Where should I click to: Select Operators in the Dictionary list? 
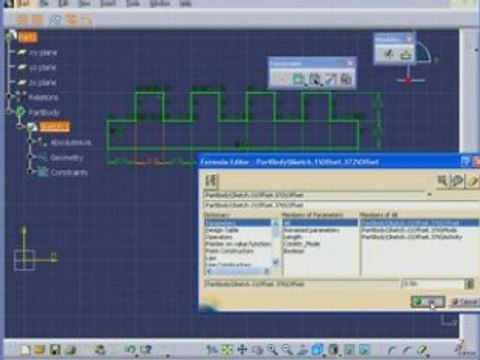pos(219,237)
